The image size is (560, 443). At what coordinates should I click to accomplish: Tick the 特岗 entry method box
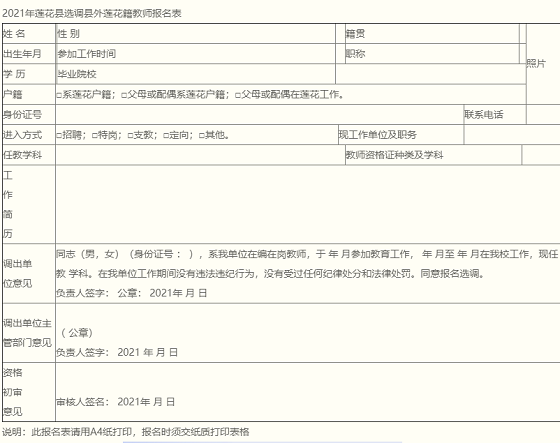pyautogui.click(x=95, y=136)
